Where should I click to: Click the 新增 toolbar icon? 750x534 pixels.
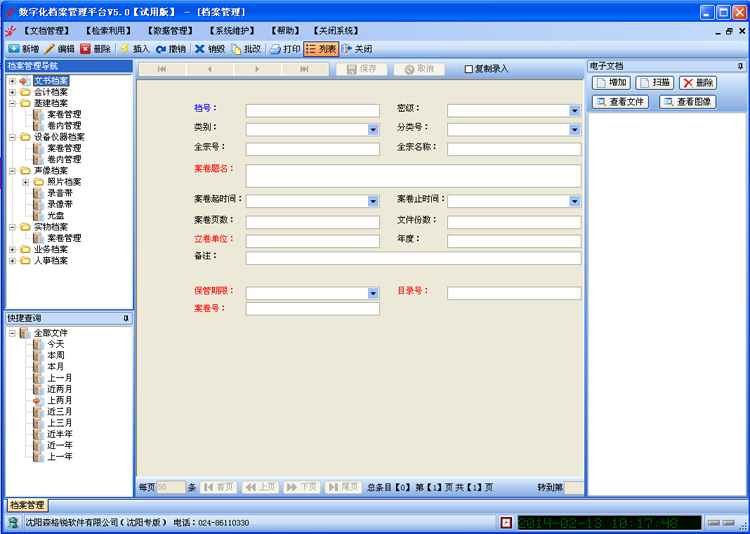[14, 48]
